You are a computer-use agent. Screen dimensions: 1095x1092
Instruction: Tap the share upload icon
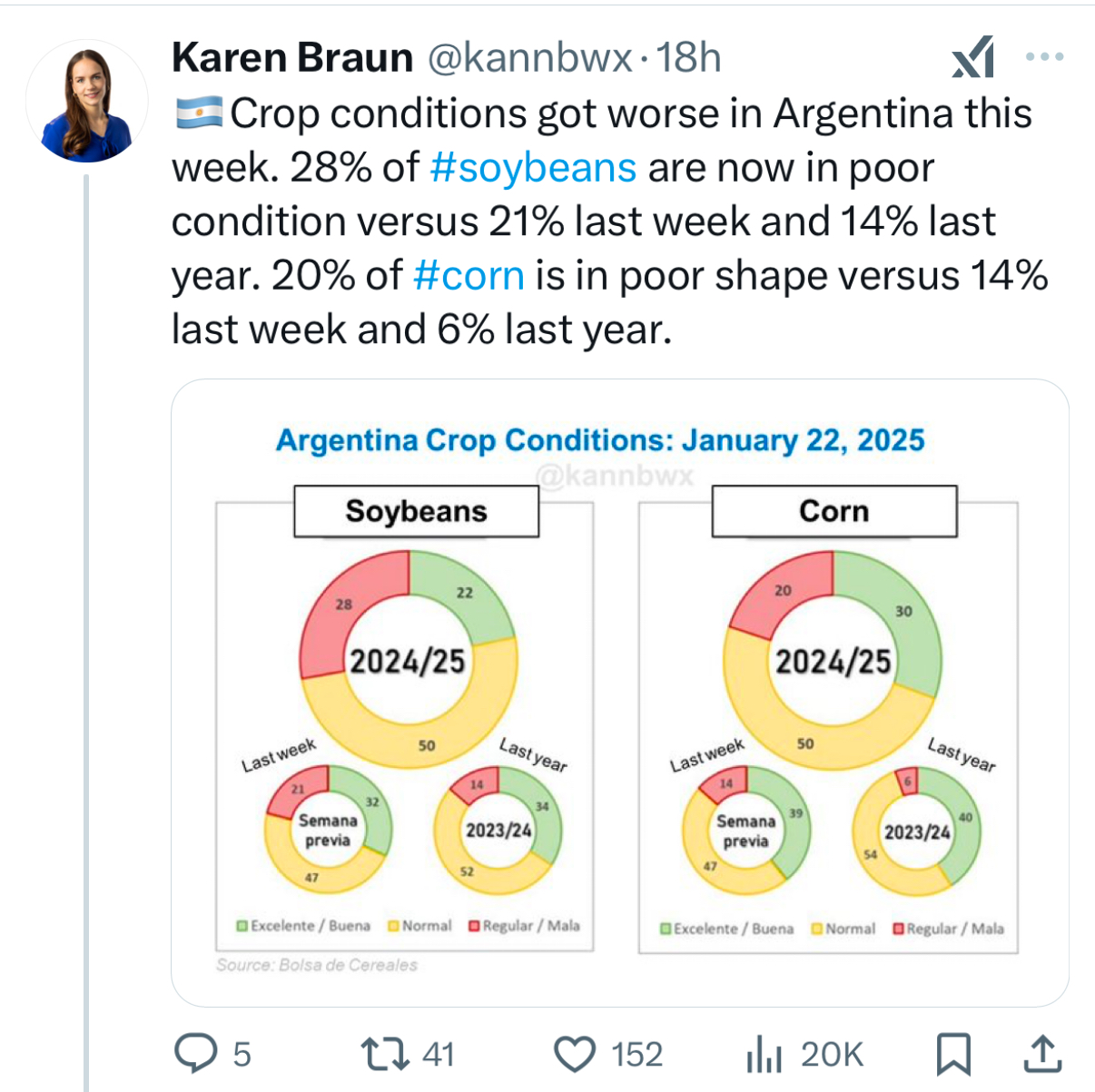click(x=1042, y=1053)
